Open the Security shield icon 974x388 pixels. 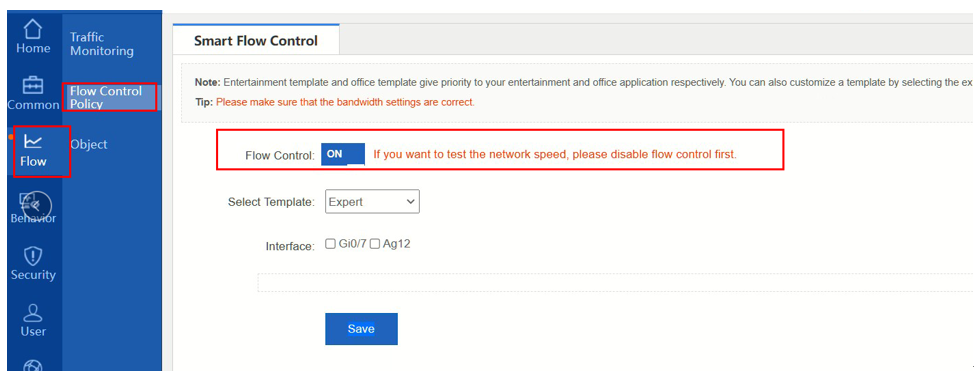33,256
